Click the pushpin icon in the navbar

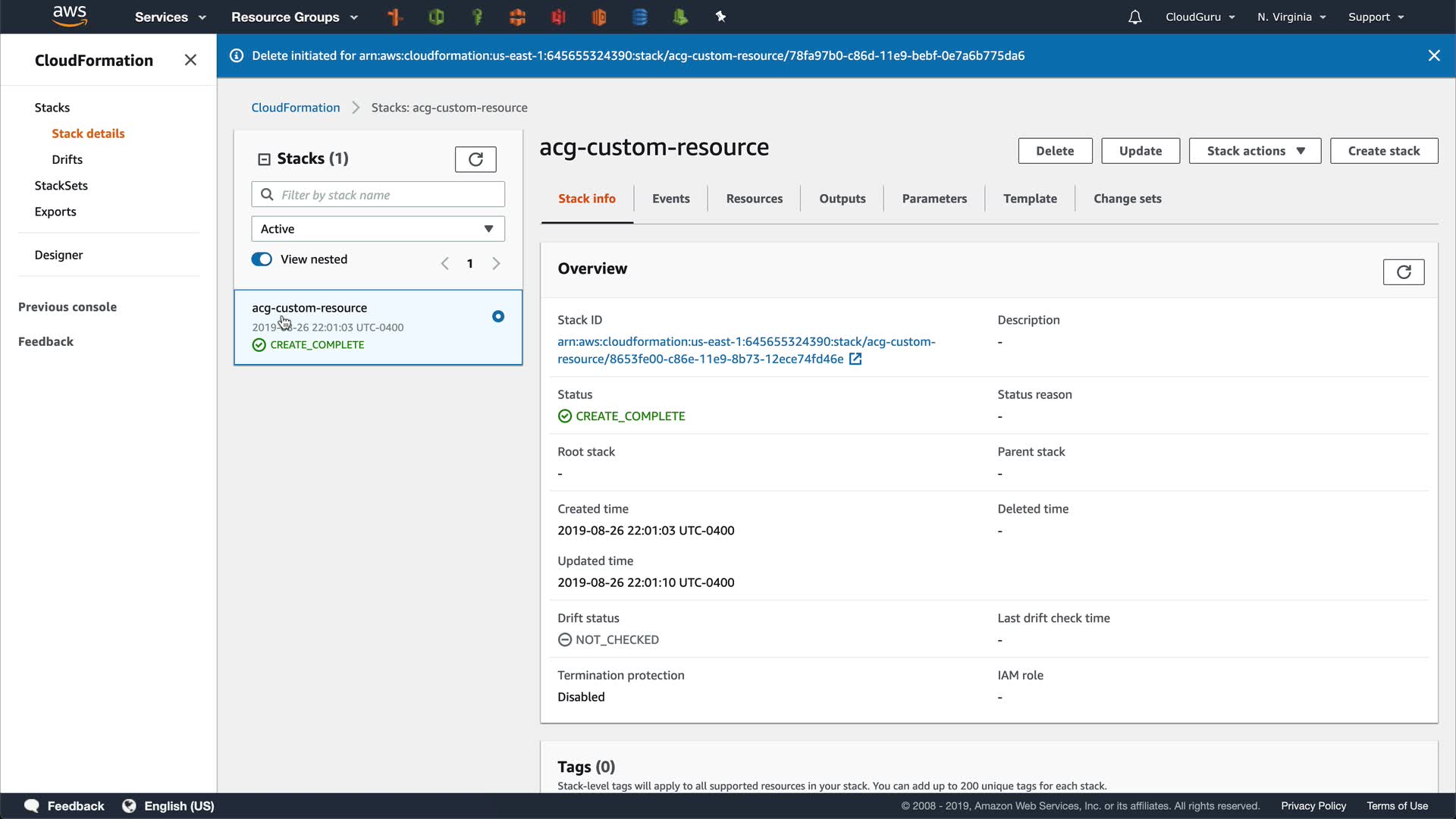(720, 17)
